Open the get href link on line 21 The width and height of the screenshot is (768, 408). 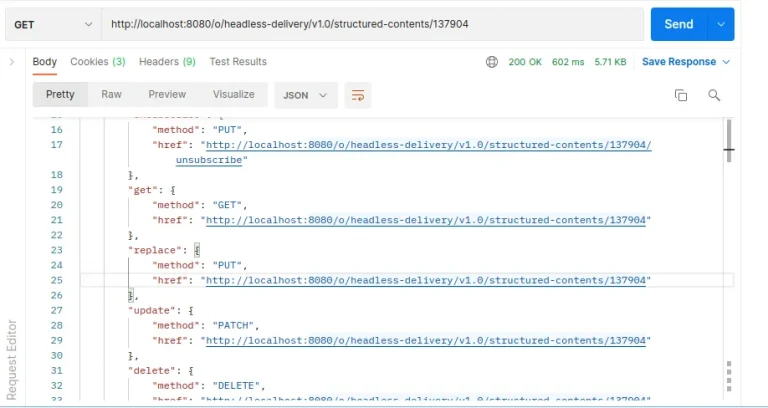(x=426, y=220)
